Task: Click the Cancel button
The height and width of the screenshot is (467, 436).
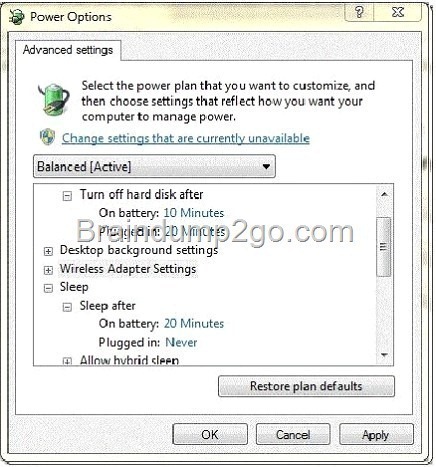Action: coord(293,434)
